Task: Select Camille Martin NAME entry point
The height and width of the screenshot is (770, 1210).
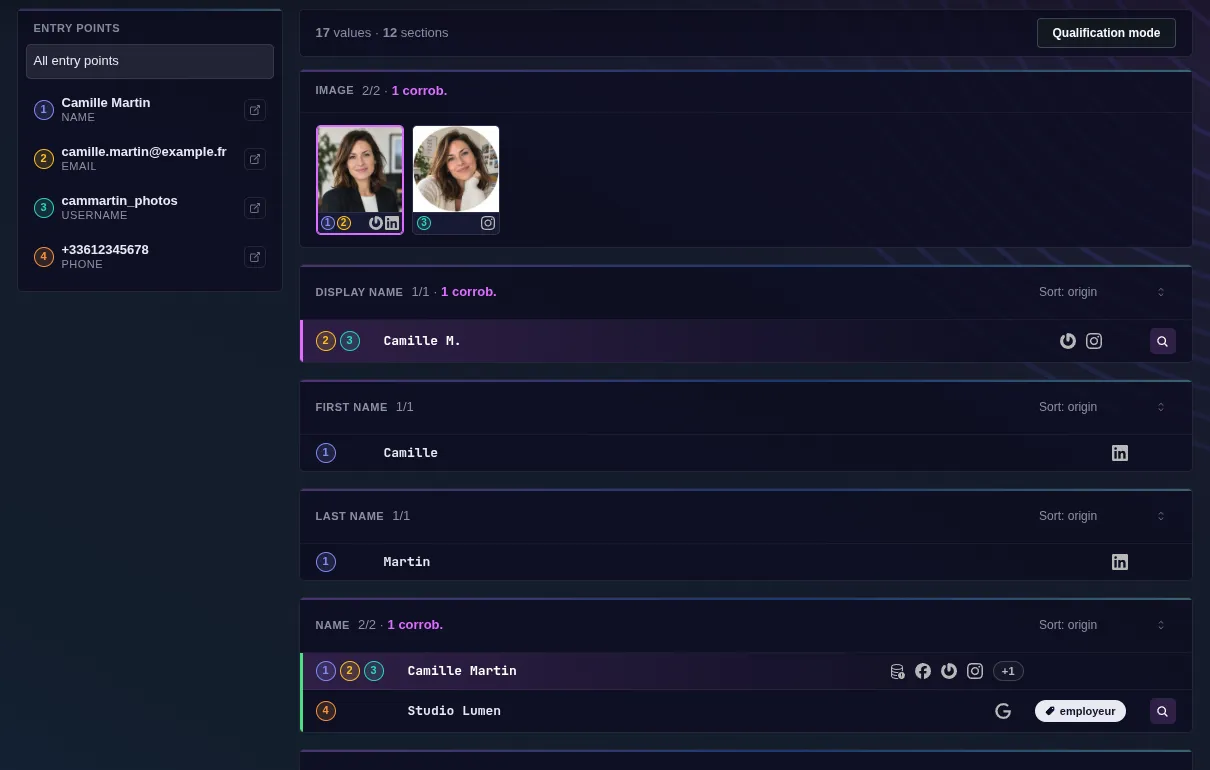Action: coord(150,110)
